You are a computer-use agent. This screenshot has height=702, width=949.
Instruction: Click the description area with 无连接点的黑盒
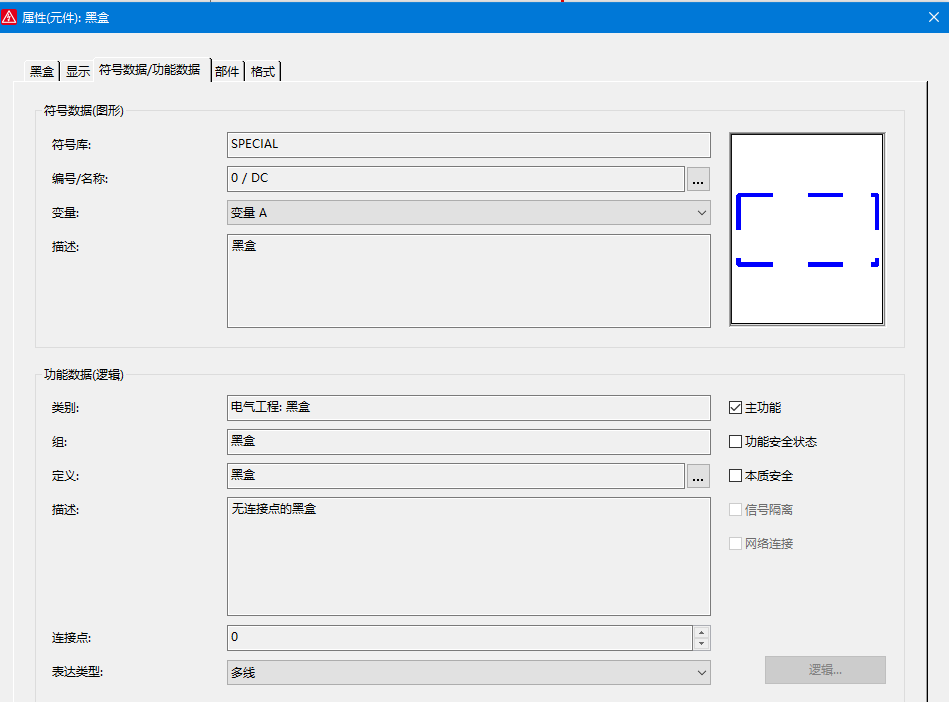pos(468,557)
